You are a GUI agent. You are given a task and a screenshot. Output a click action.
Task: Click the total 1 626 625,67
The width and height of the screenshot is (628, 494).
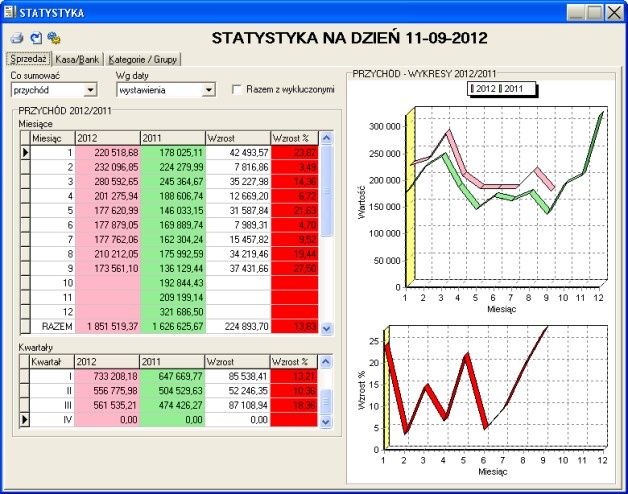tap(173, 326)
